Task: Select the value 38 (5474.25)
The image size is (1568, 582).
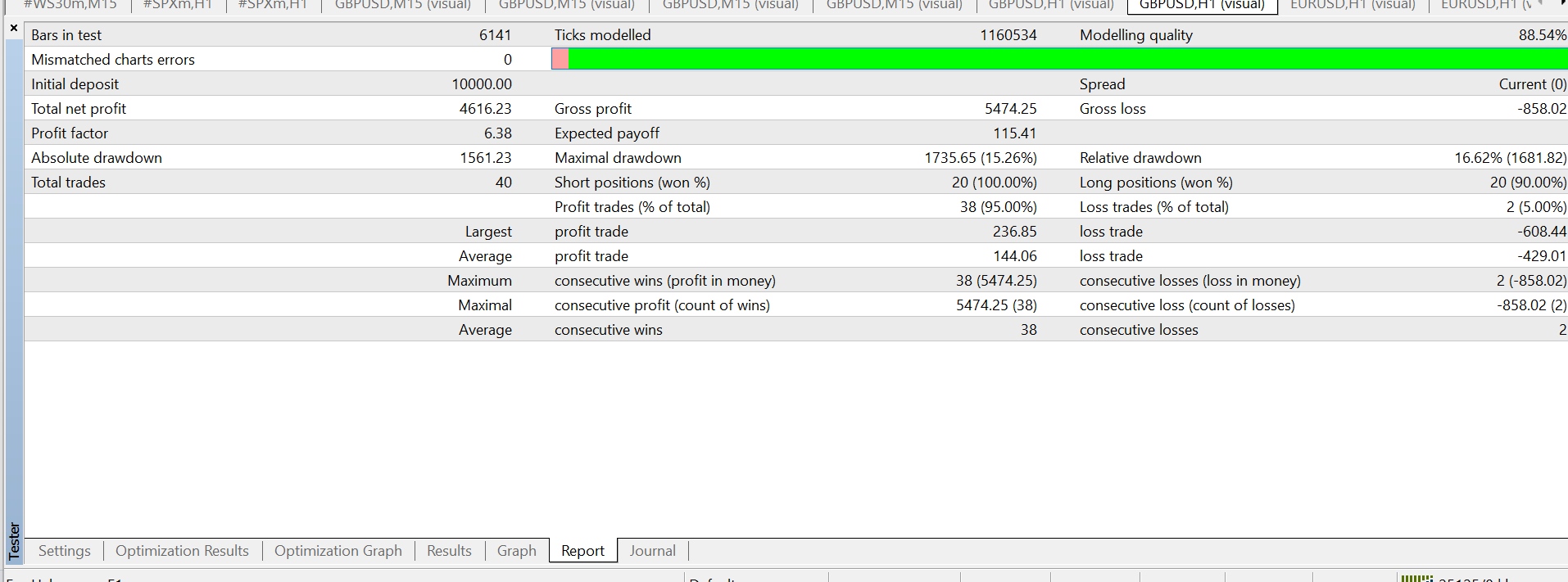Action: tap(996, 281)
